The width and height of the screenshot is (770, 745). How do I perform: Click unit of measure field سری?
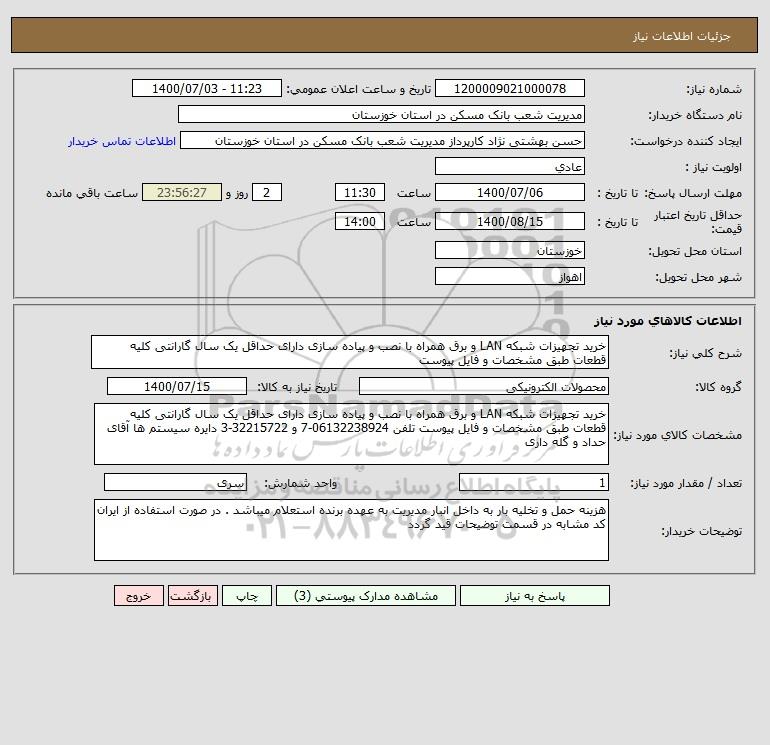[175, 483]
